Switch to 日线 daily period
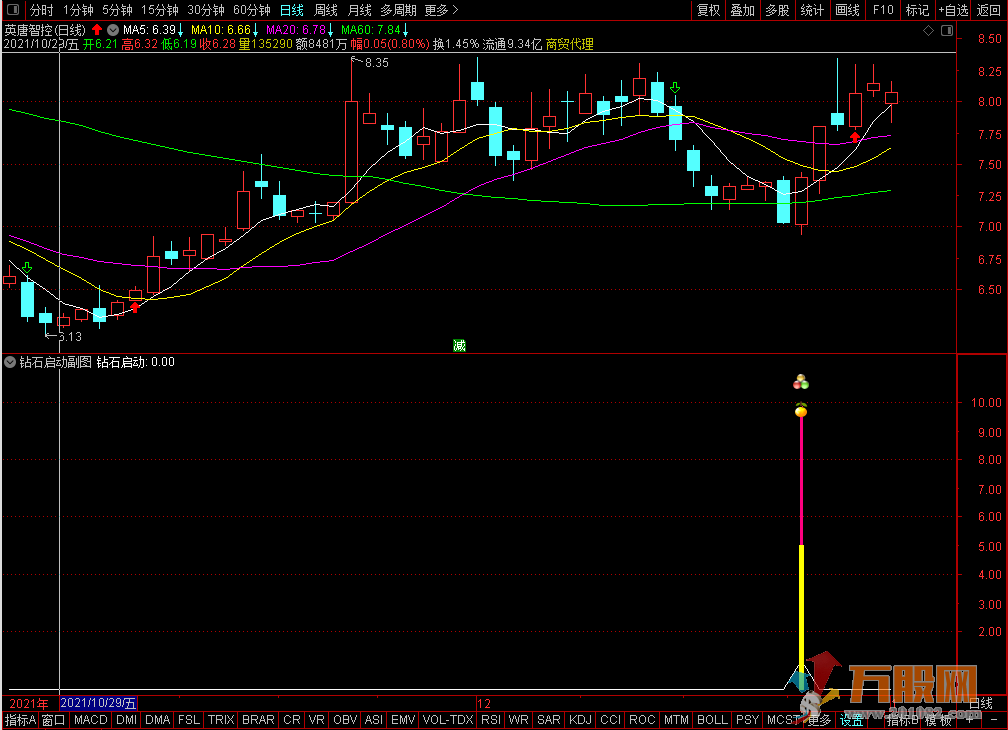 pyautogui.click(x=291, y=10)
